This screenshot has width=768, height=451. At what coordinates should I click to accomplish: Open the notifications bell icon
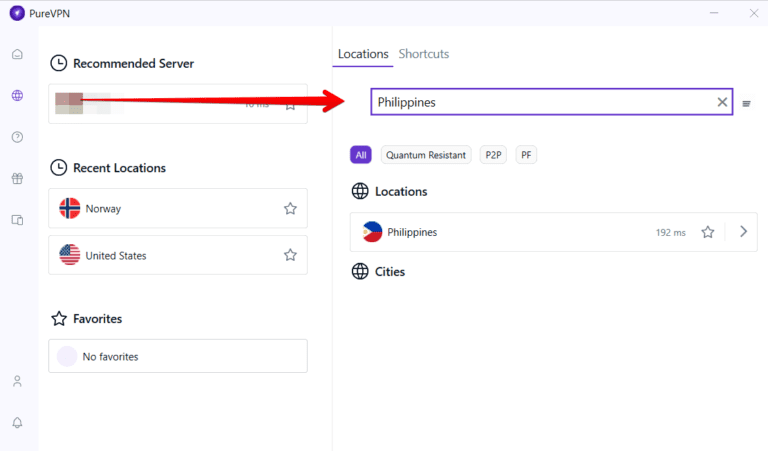pos(17,423)
